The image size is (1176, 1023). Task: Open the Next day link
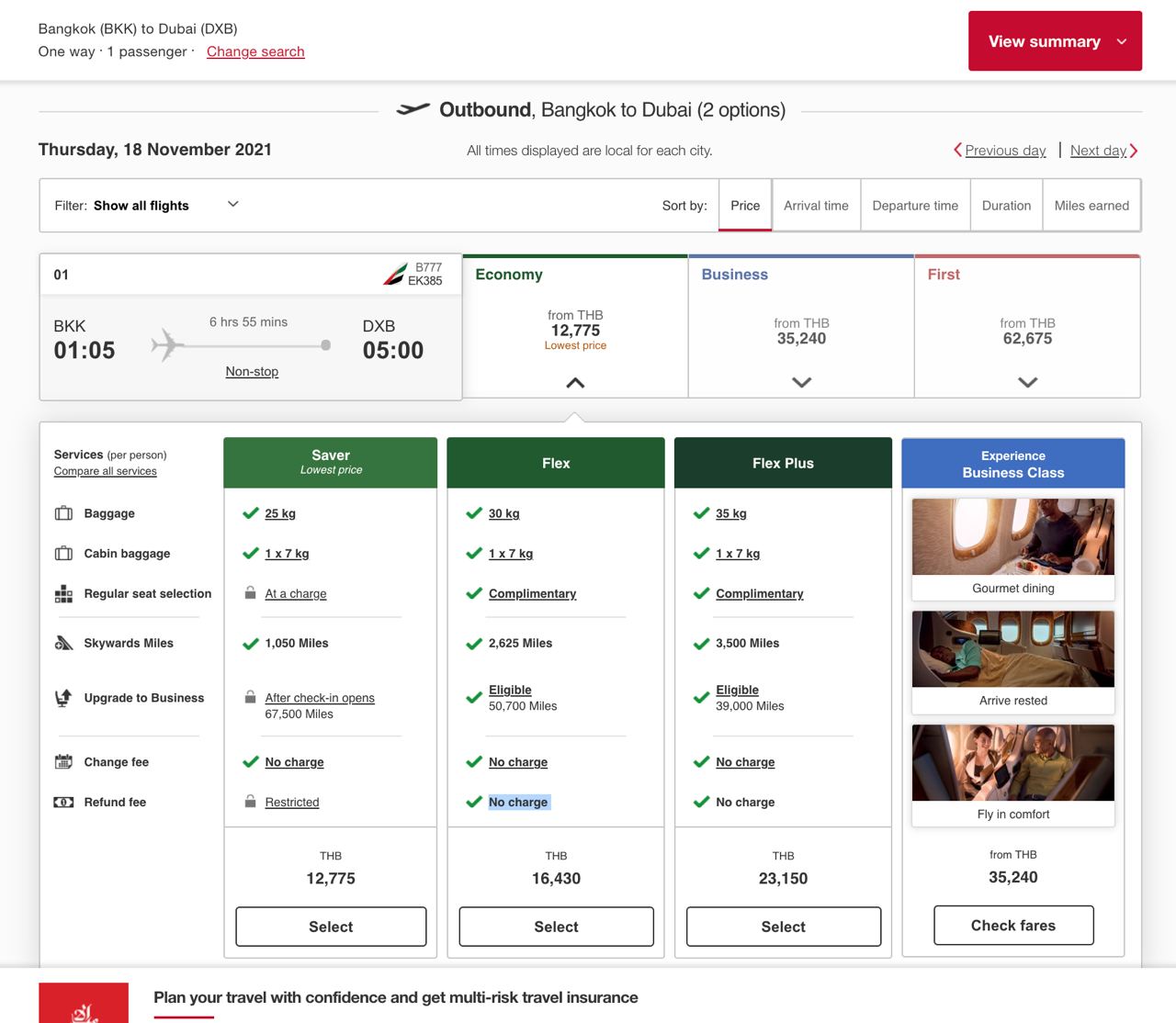[1098, 151]
